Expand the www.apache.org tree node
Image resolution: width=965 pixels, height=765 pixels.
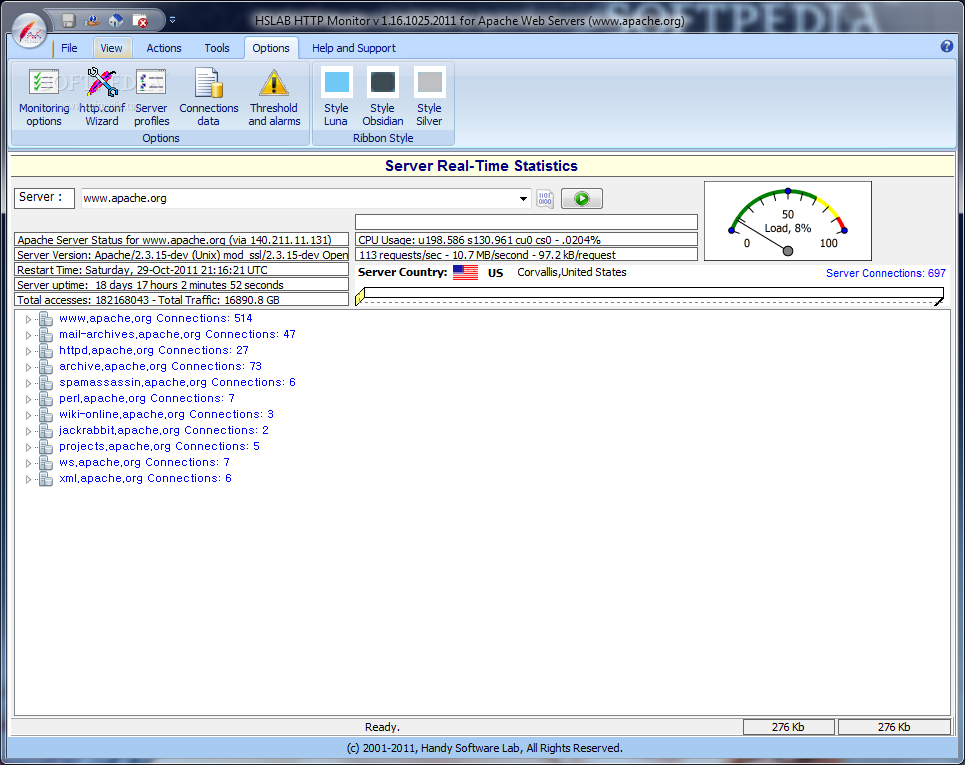point(28,319)
